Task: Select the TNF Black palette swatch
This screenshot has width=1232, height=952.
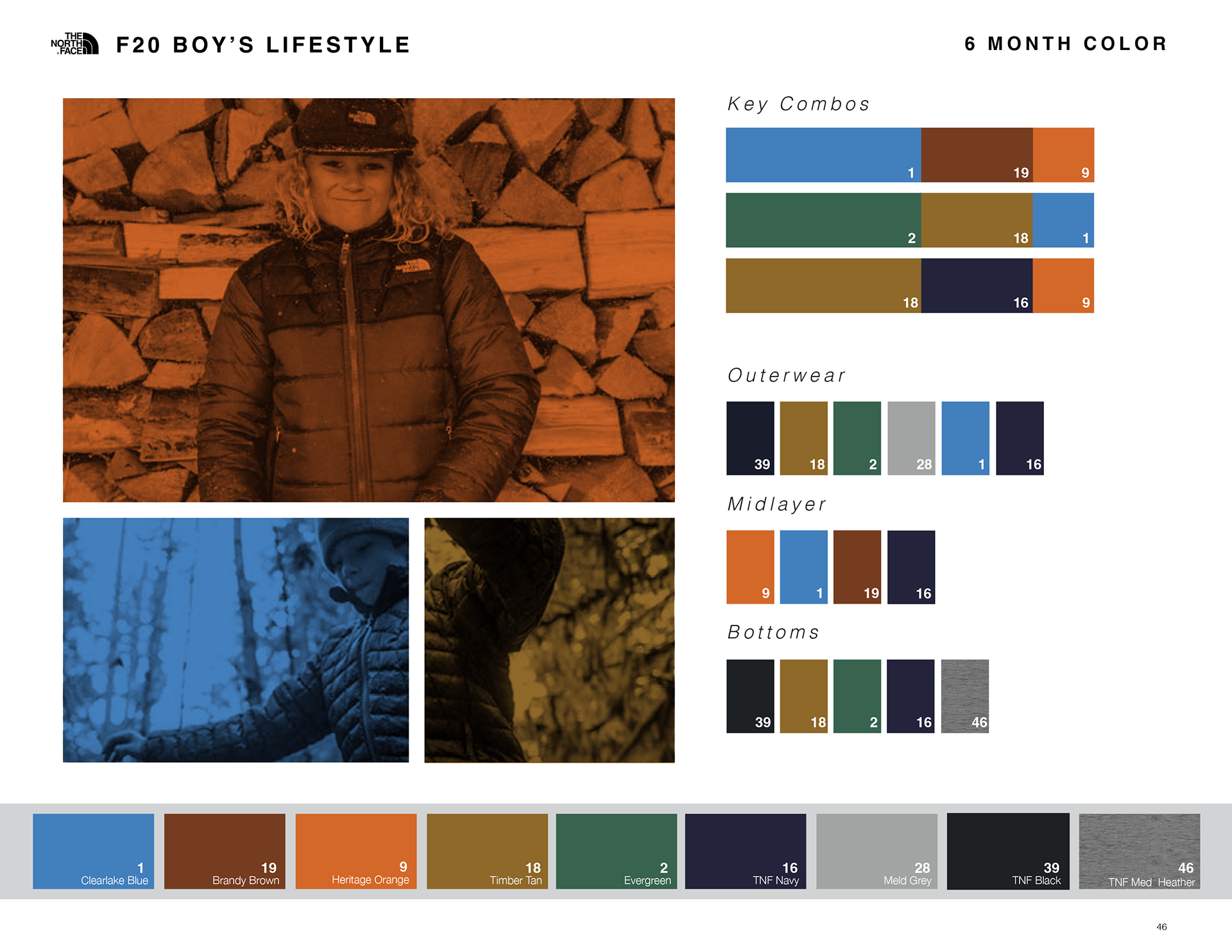Action: click(1008, 851)
